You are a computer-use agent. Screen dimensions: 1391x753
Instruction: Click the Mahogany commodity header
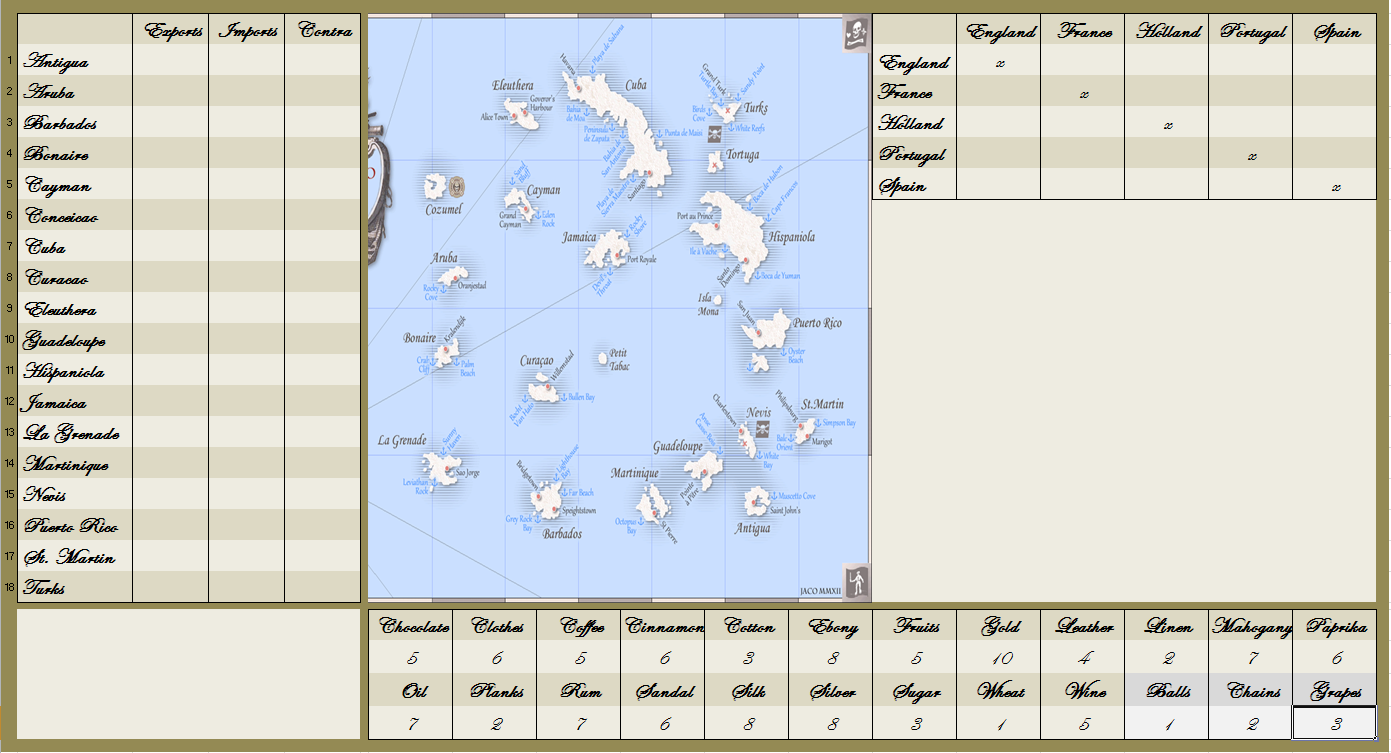1251,626
